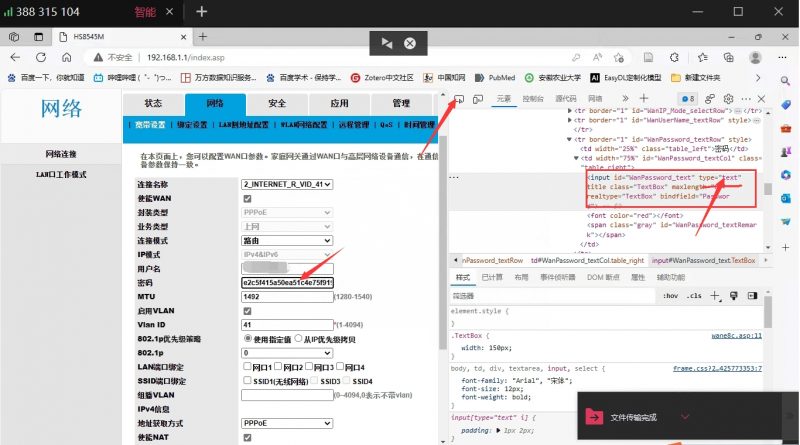This screenshot has height=445, width=800.
Task: Toggle the :hov element state button
Action: (670, 295)
